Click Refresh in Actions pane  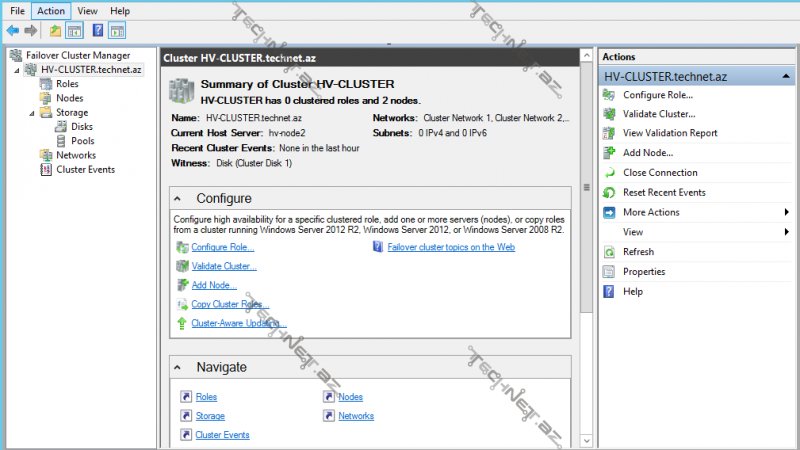point(638,252)
